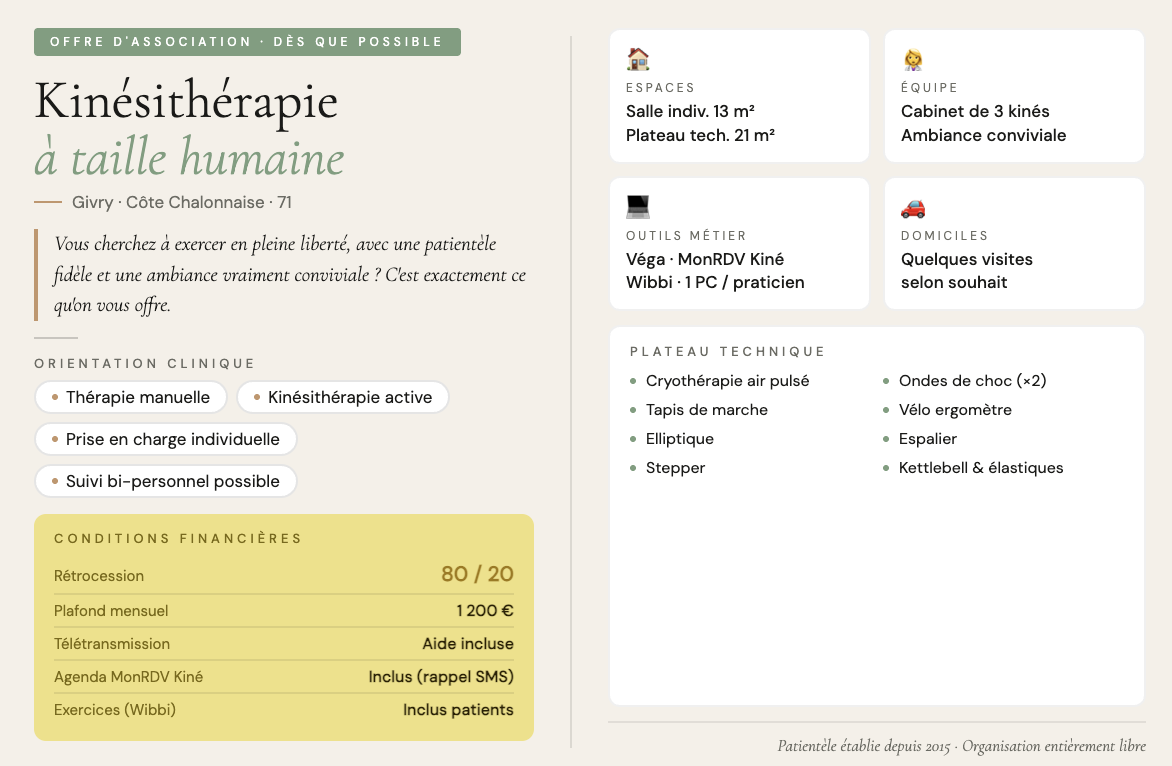Click the house icon above Espaces
The width and height of the screenshot is (1172, 766).
[x=638, y=59]
